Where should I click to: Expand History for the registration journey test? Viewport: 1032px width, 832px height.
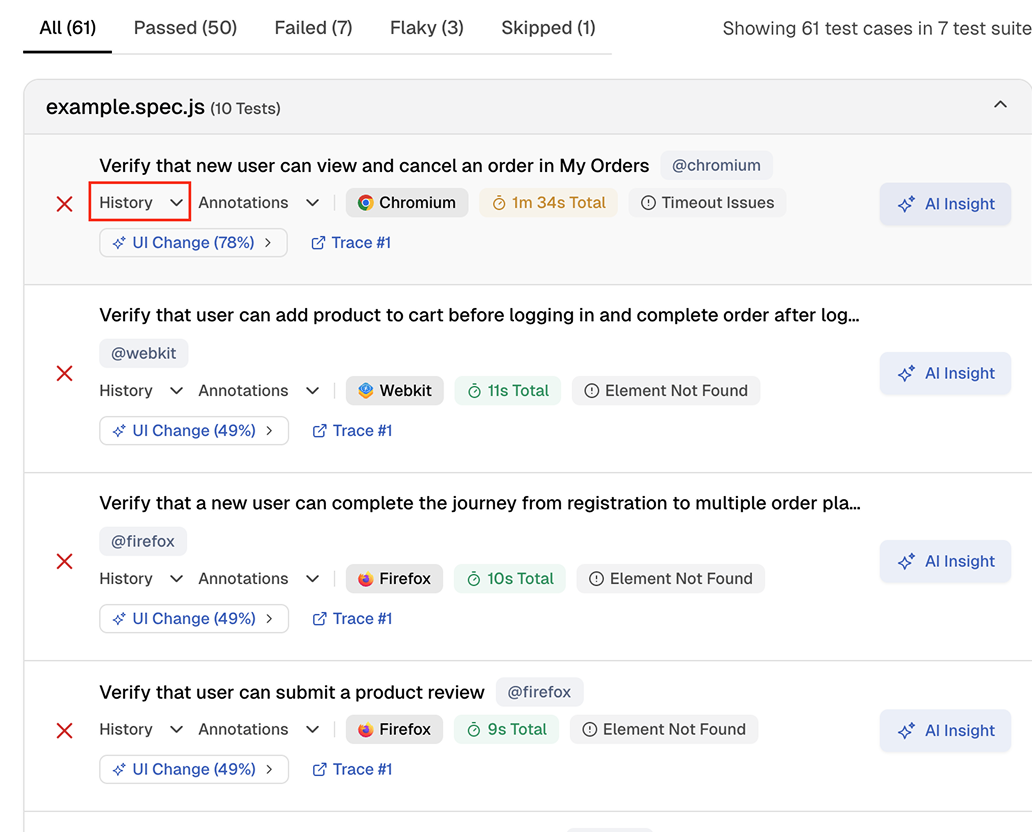[x=141, y=579]
